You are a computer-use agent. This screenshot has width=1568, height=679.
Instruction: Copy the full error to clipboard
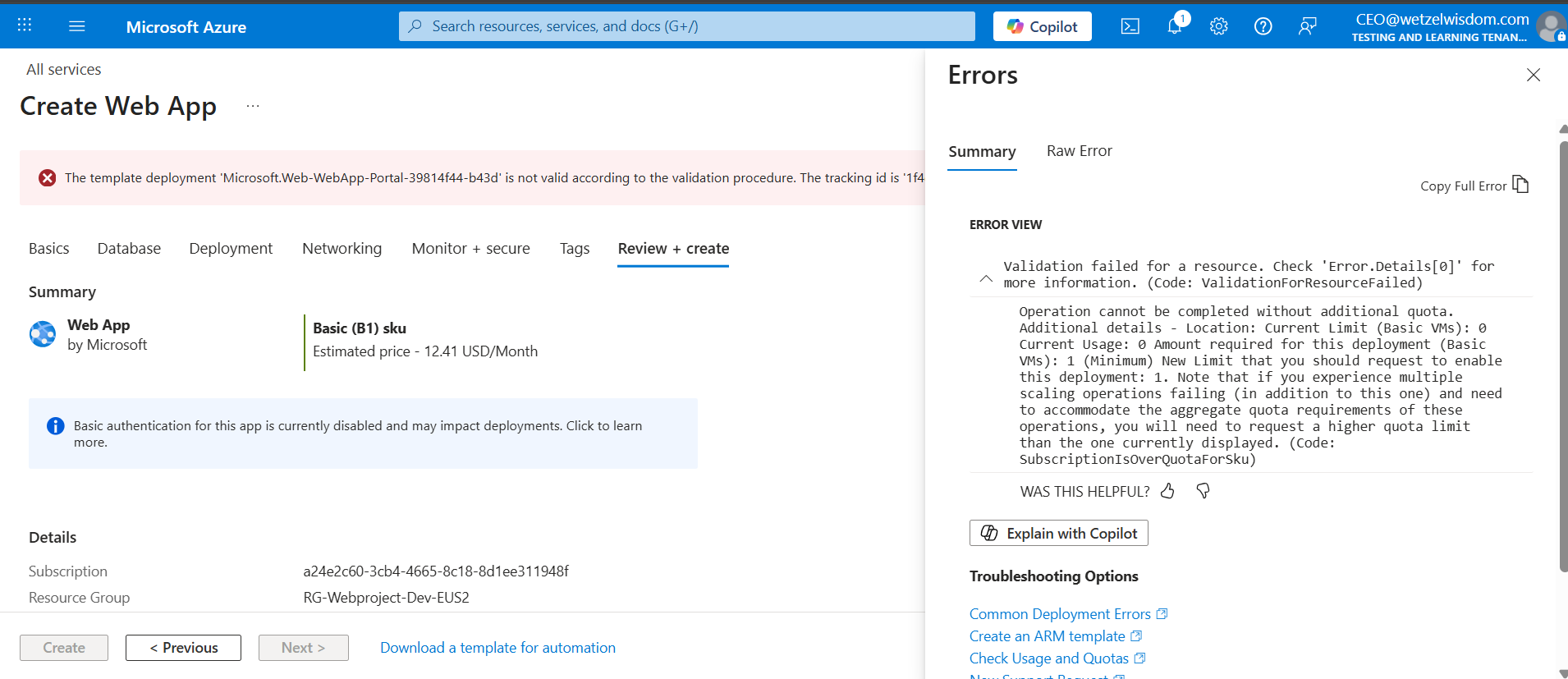pyautogui.click(x=1520, y=185)
